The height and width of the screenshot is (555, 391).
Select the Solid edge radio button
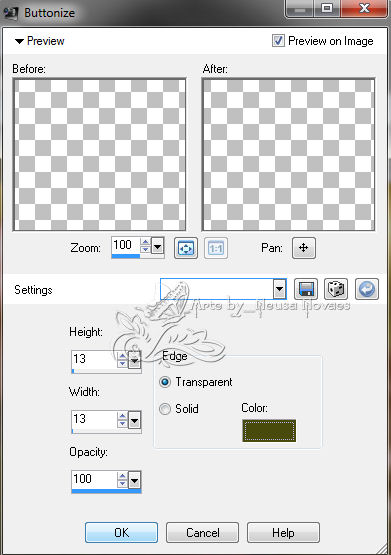165,409
